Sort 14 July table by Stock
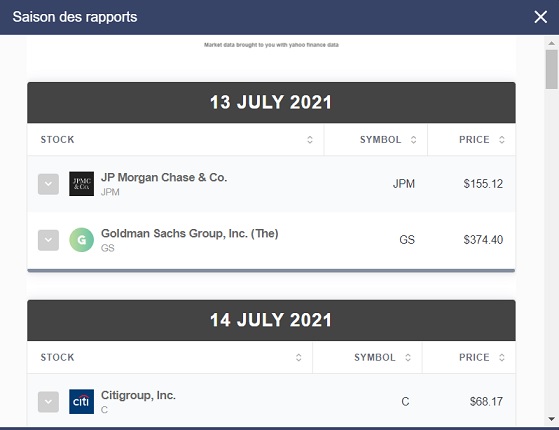Screen dimensions: 559x430 (x=299, y=357)
